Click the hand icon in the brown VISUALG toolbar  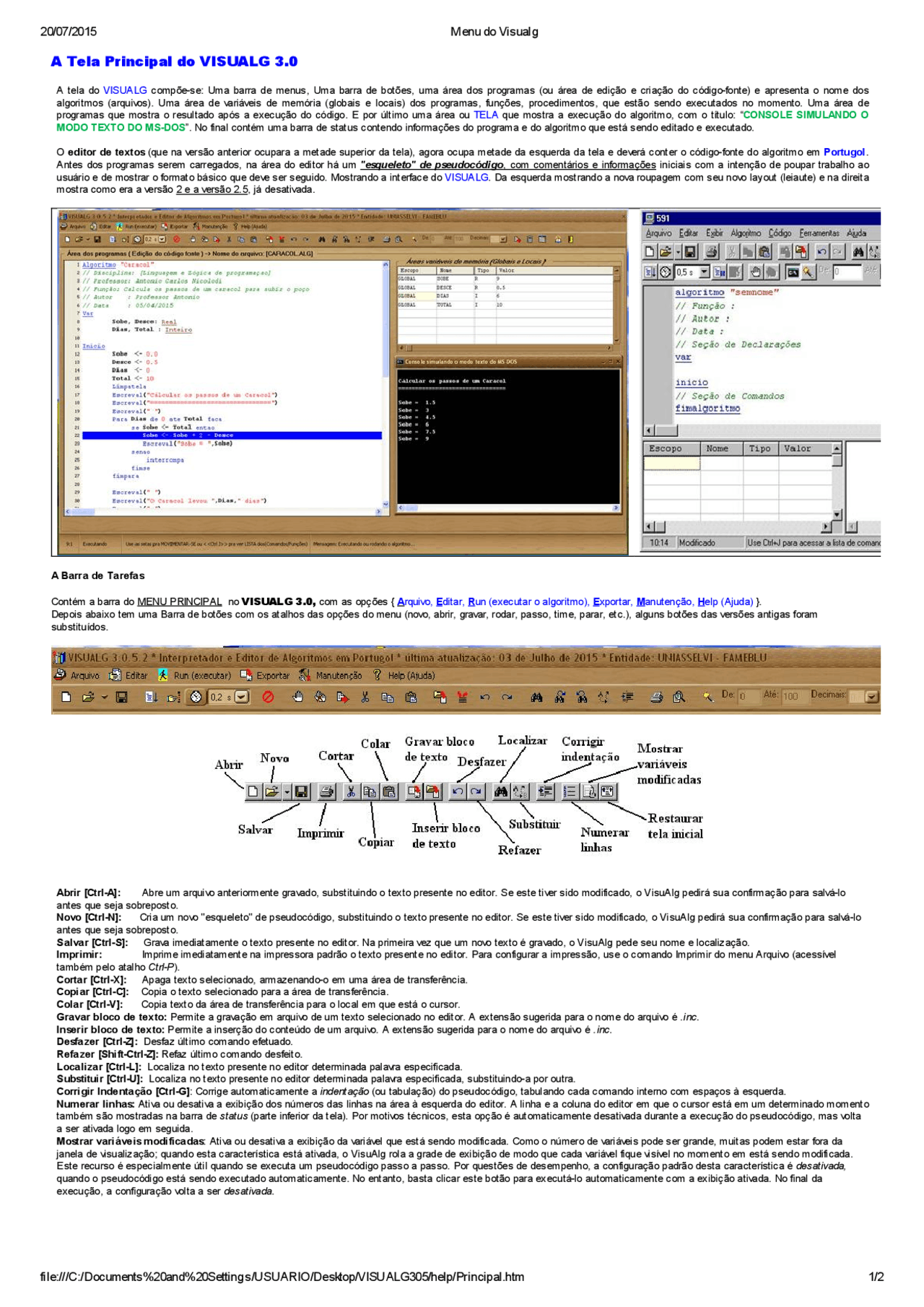[x=297, y=697]
